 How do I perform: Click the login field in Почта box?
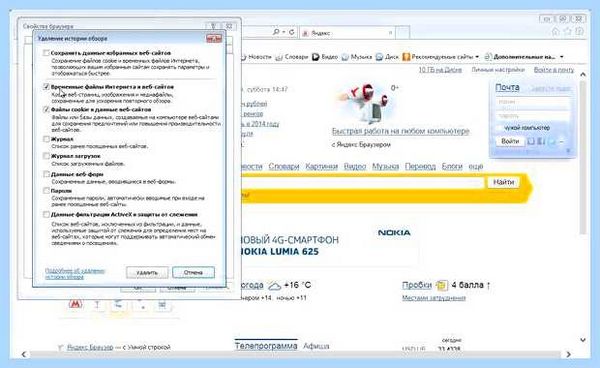[x=533, y=102]
